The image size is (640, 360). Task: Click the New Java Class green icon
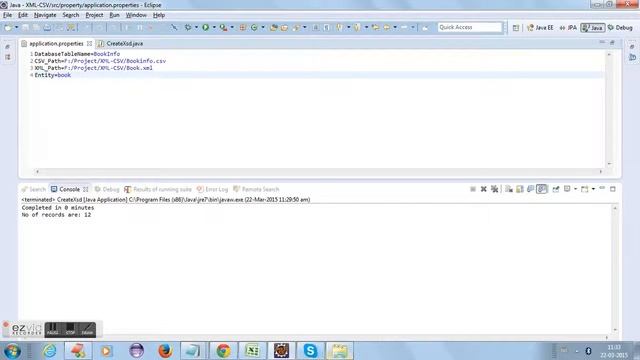coord(254,27)
